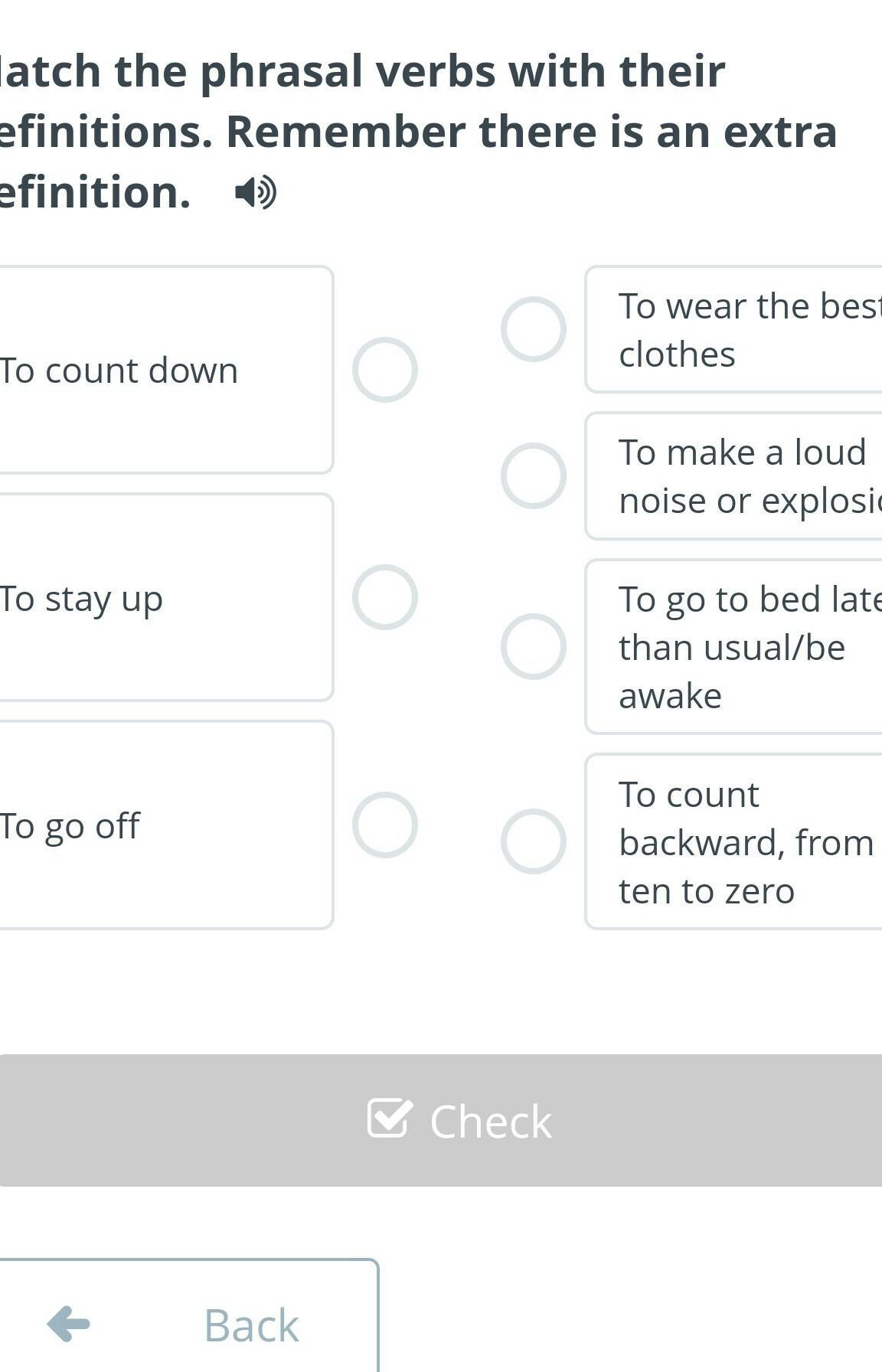Viewport: 882px width, 1372px height.
Task: Click the Check button label
Action: 491,1122
